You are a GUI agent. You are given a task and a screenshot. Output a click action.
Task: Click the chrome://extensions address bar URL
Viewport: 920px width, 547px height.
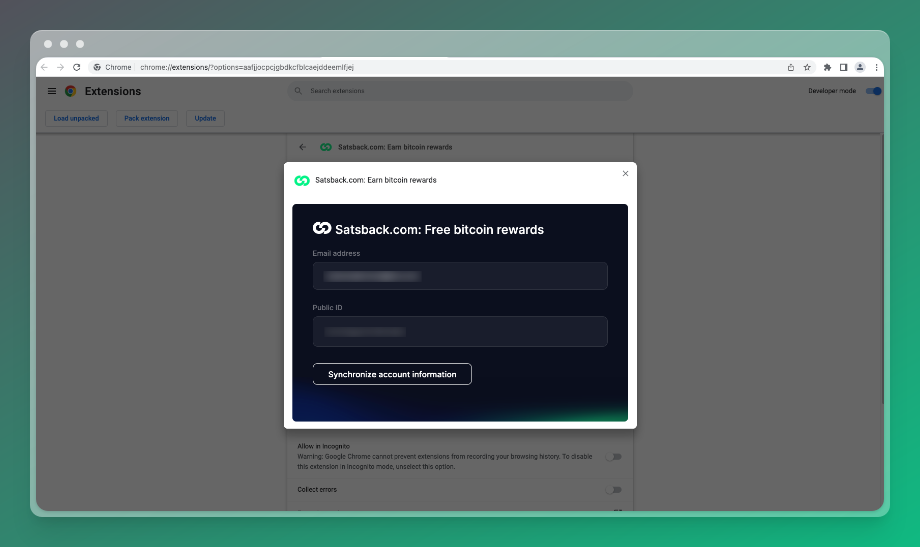(x=247, y=67)
